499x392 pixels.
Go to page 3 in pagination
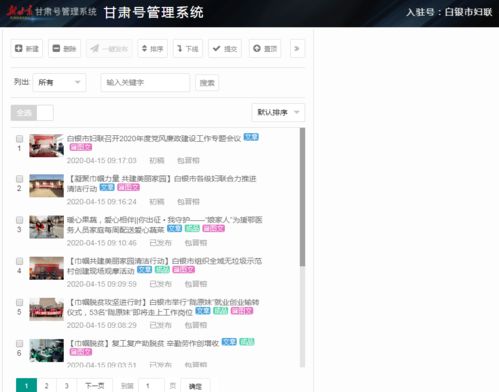point(67,386)
